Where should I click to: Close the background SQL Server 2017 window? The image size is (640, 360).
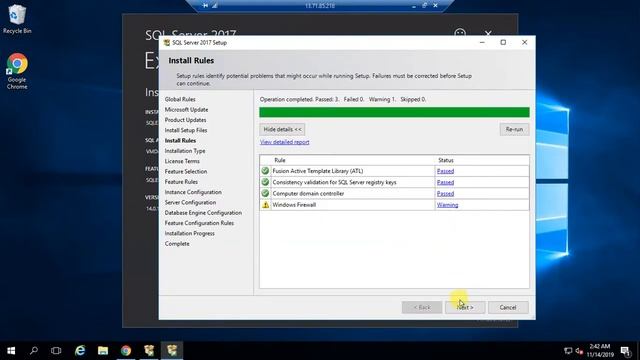[488, 33]
